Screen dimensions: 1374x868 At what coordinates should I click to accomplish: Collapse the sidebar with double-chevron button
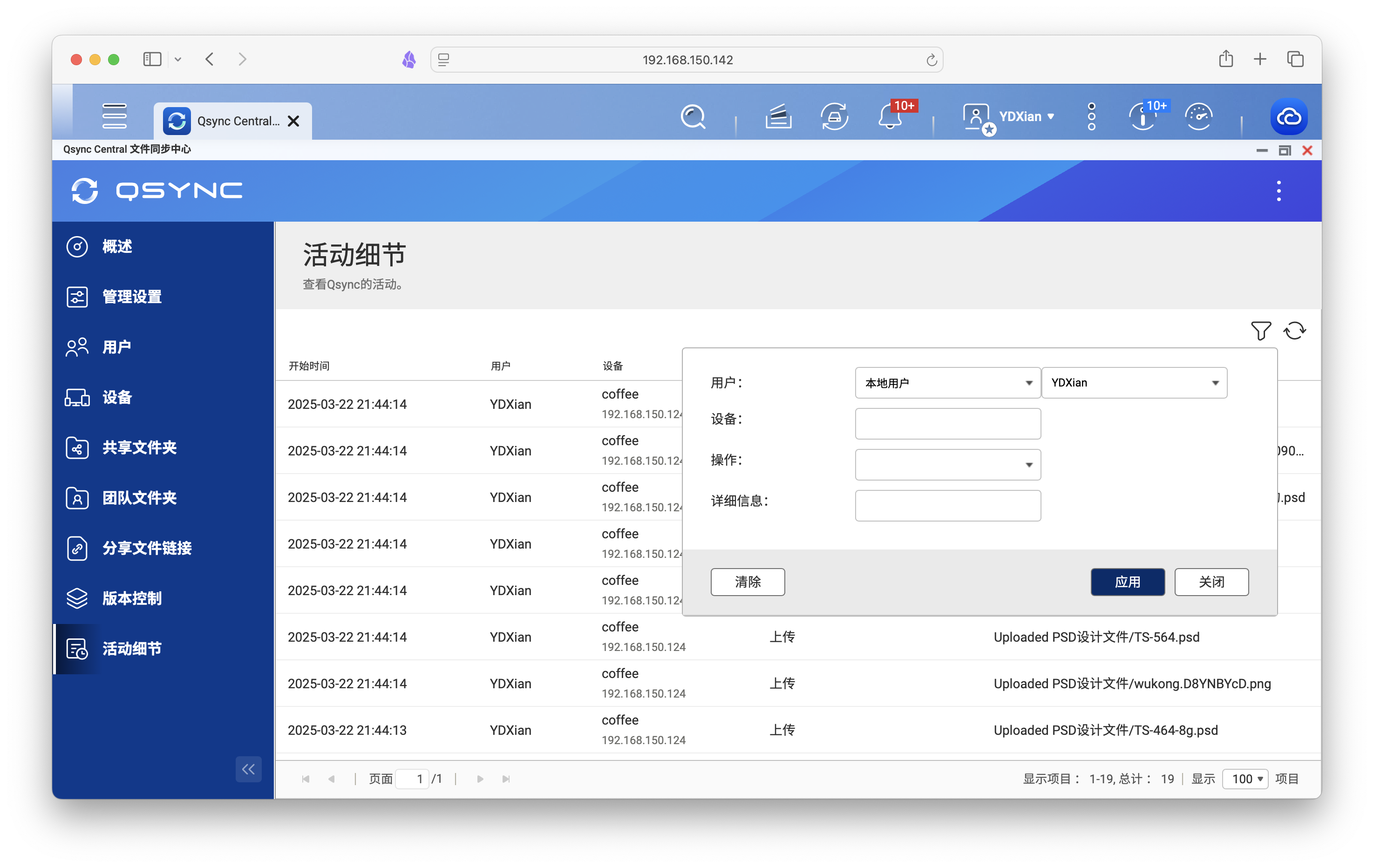(248, 769)
